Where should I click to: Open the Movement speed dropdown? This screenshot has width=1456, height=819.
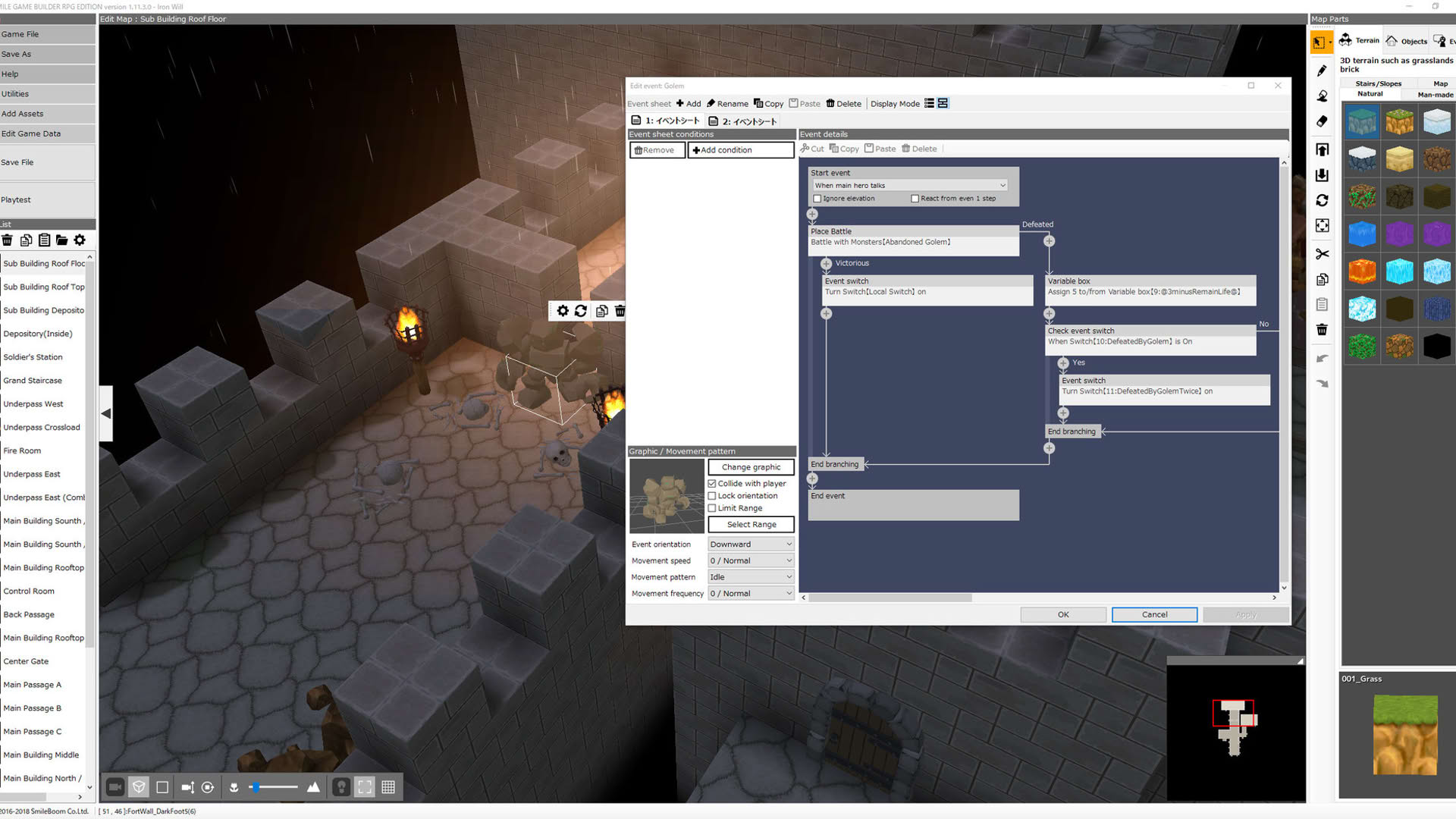click(751, 561)
